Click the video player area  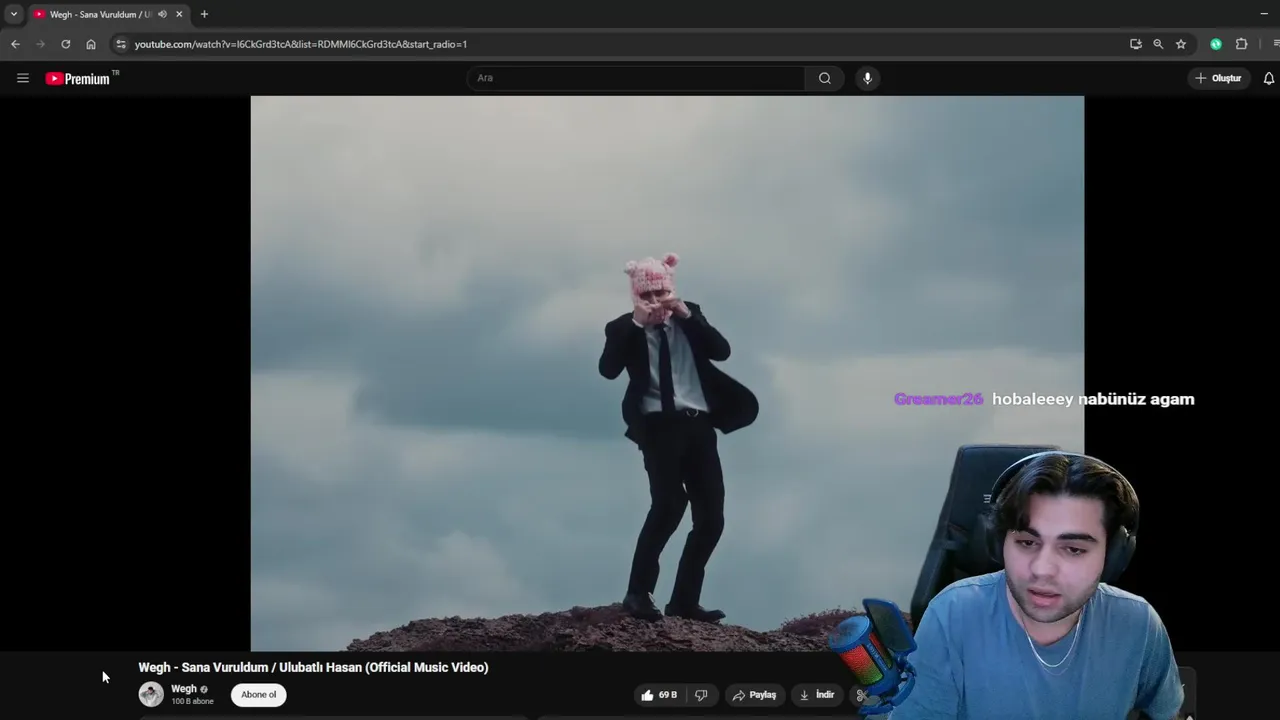click(x=667, y=374)
